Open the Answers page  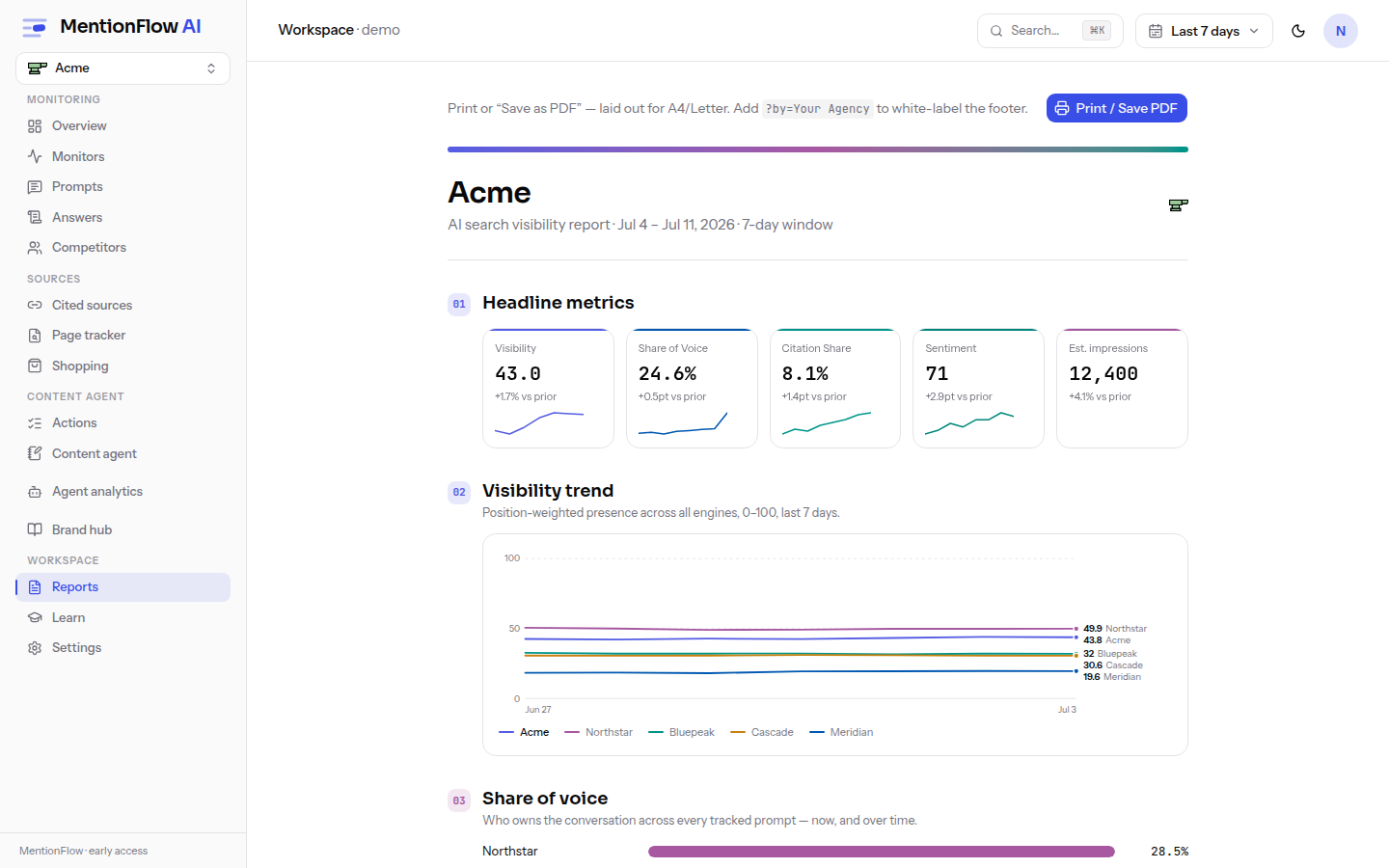(123, 217)
